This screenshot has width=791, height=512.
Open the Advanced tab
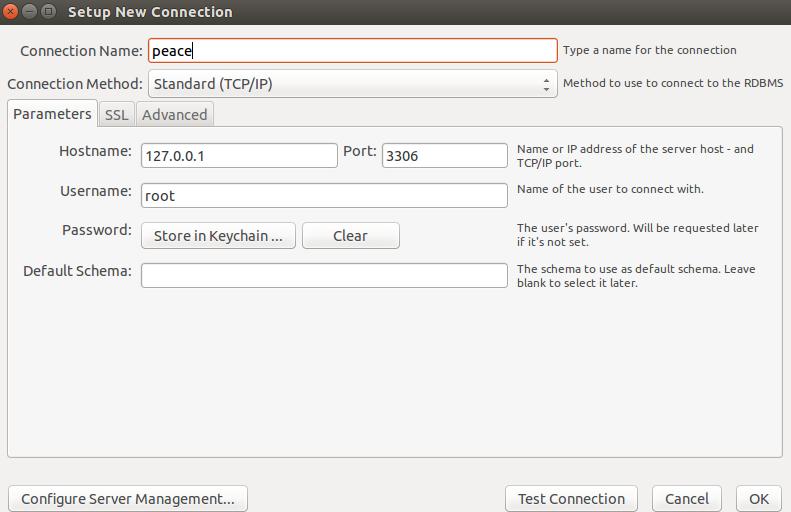point(175,115)
